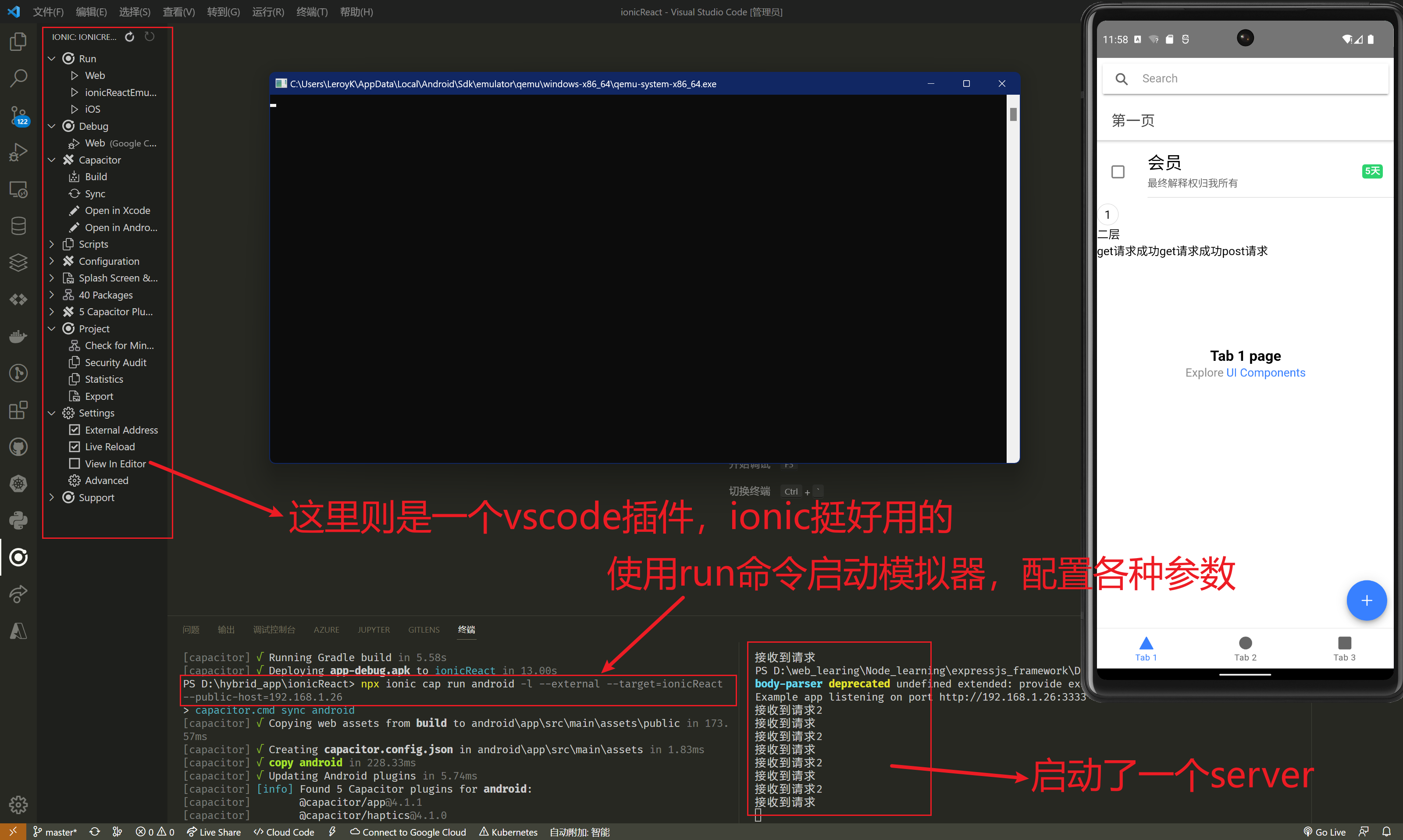This screenshot has width=1403, height=840.
Task: Collapse the Capacitor tree section
Action: pyautogui.click(x=51, y=160)
